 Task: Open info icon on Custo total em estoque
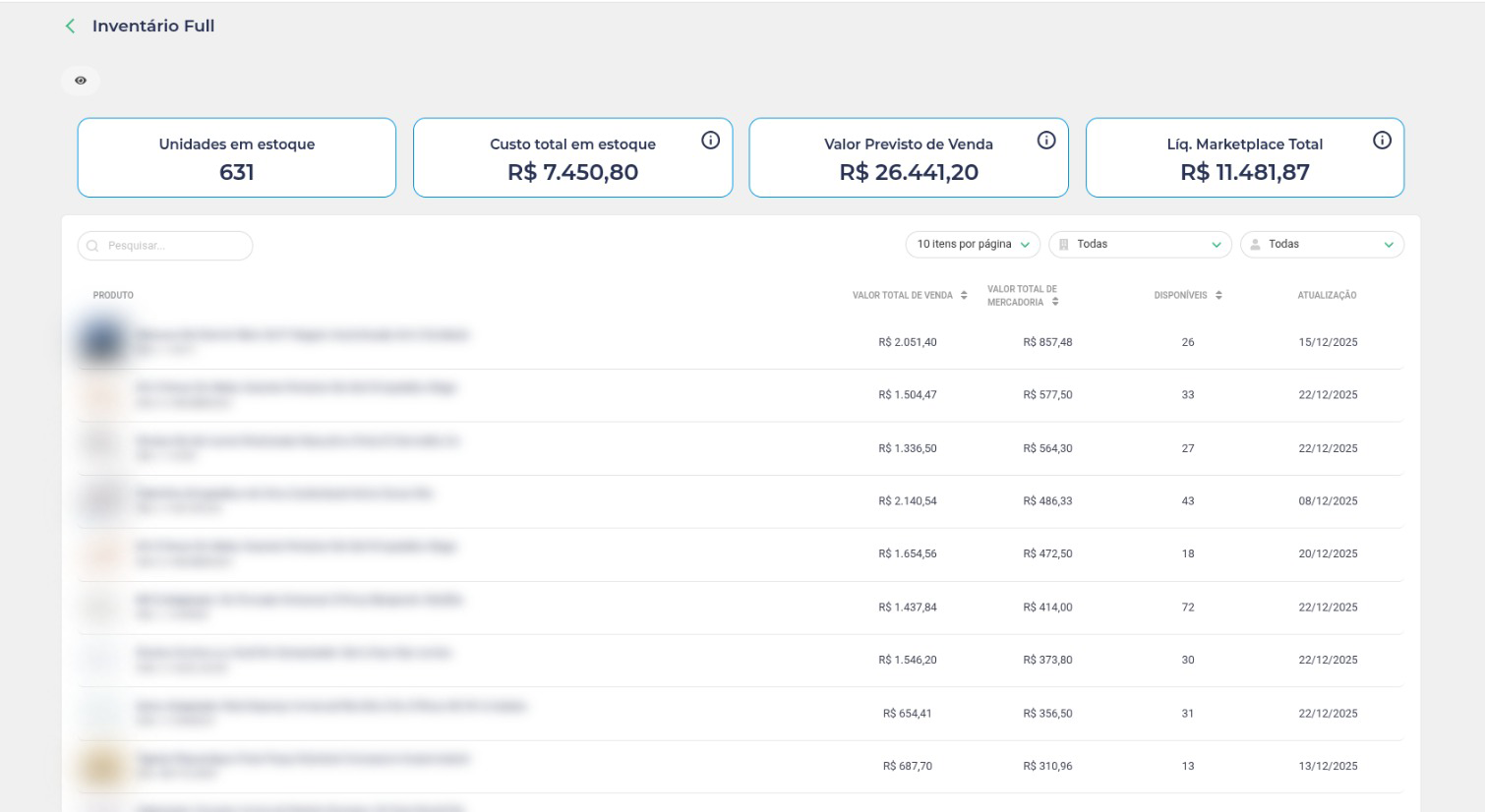[710, 141]
